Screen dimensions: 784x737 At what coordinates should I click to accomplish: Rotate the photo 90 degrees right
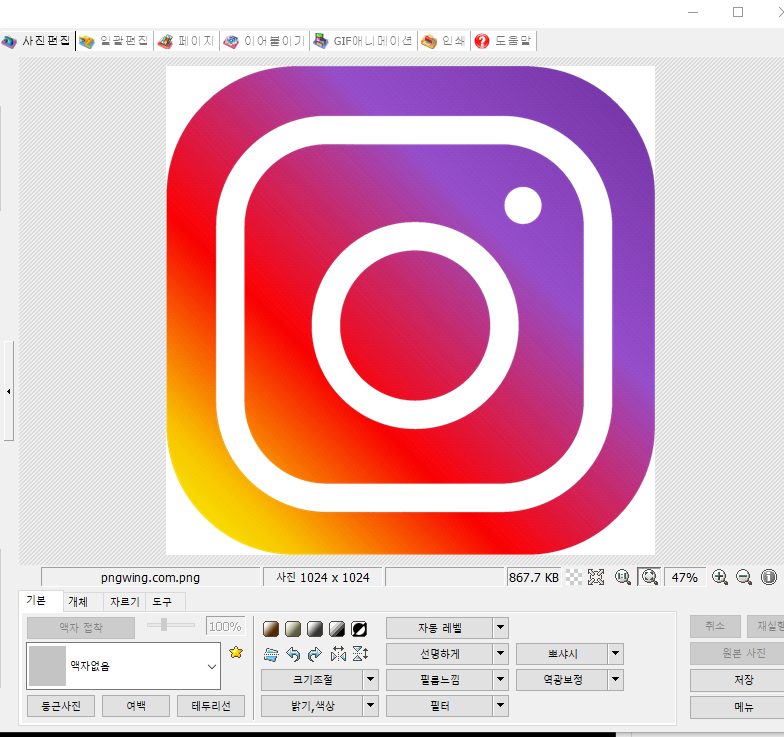[x=315, y=654]
